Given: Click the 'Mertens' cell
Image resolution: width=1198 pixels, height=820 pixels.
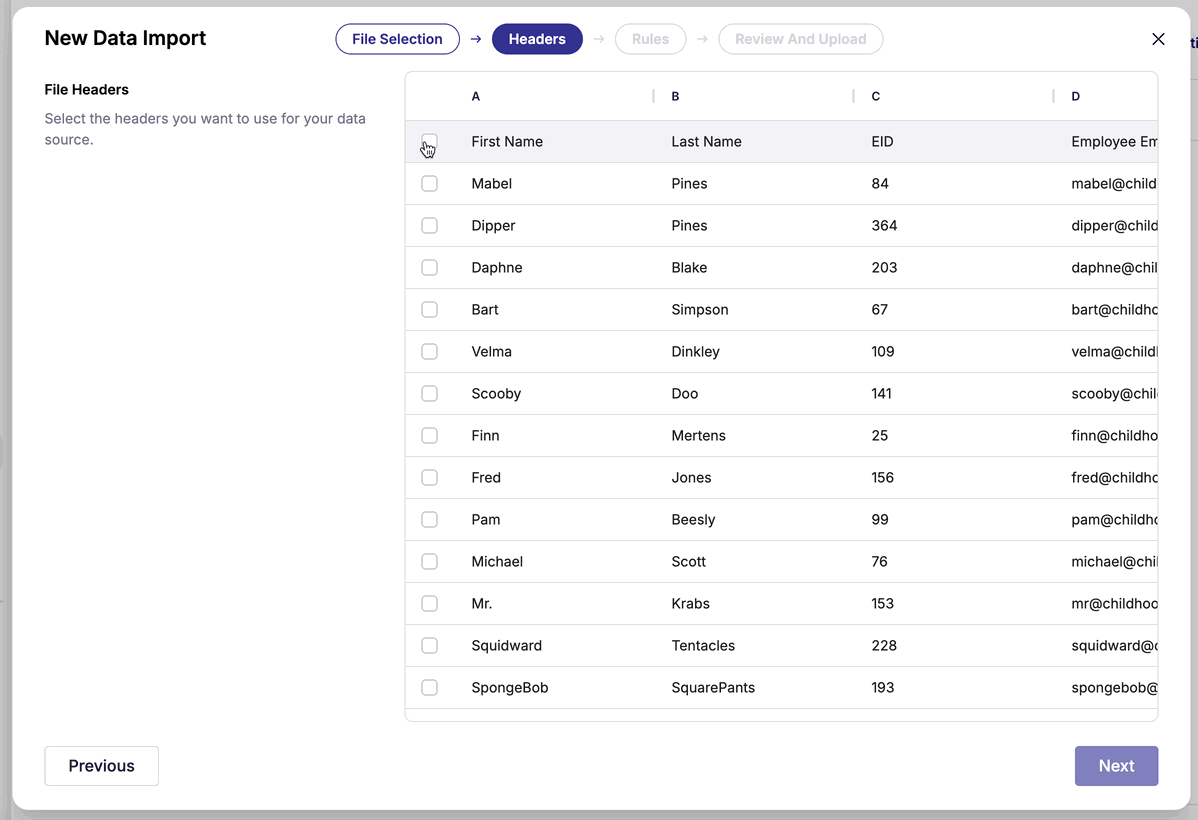Looking at the screenshot, I should tap(699, 436).
